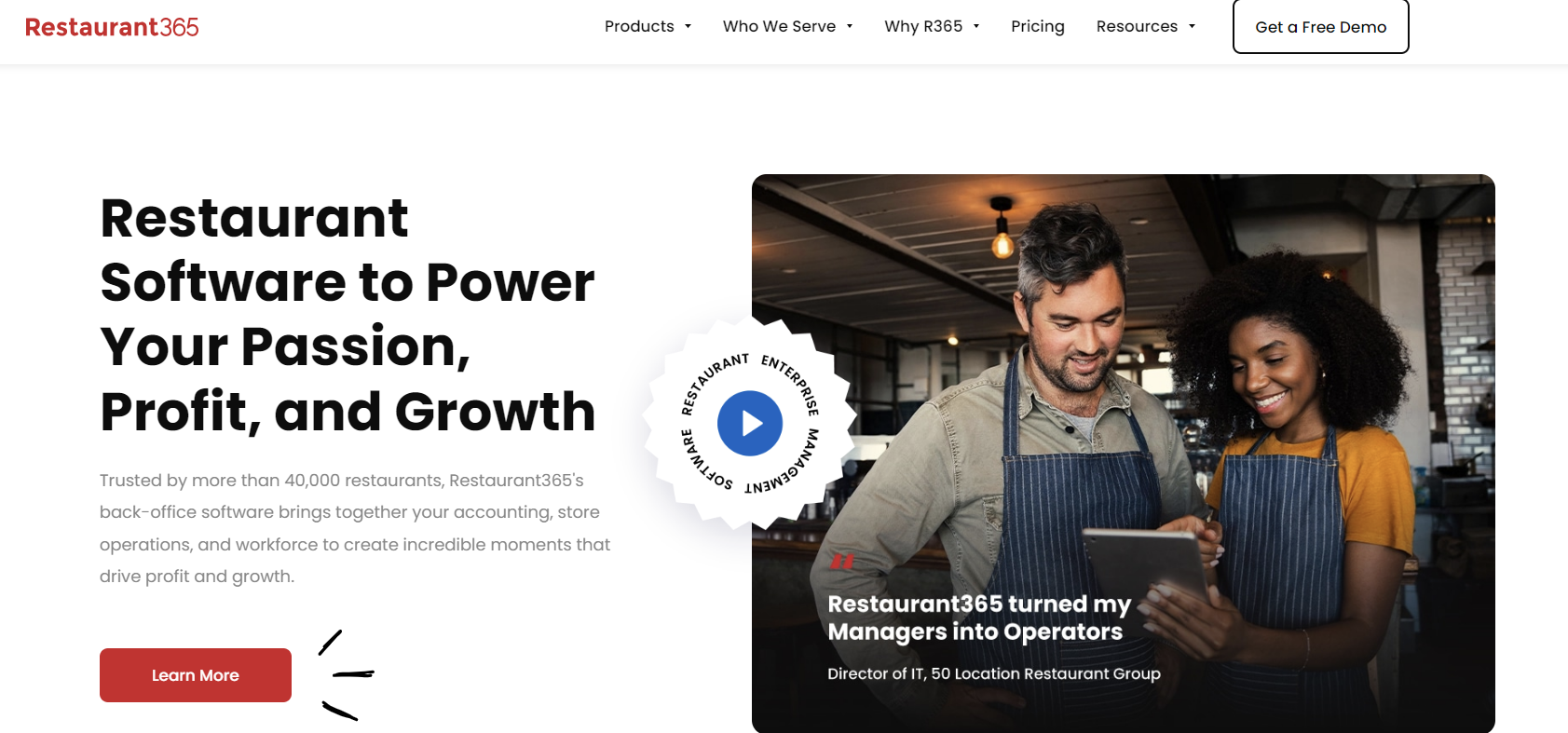The height and width of the screenshot is (733, 1568).
Task: Click the Restaurant365 logo
Action: coord(112,27)
